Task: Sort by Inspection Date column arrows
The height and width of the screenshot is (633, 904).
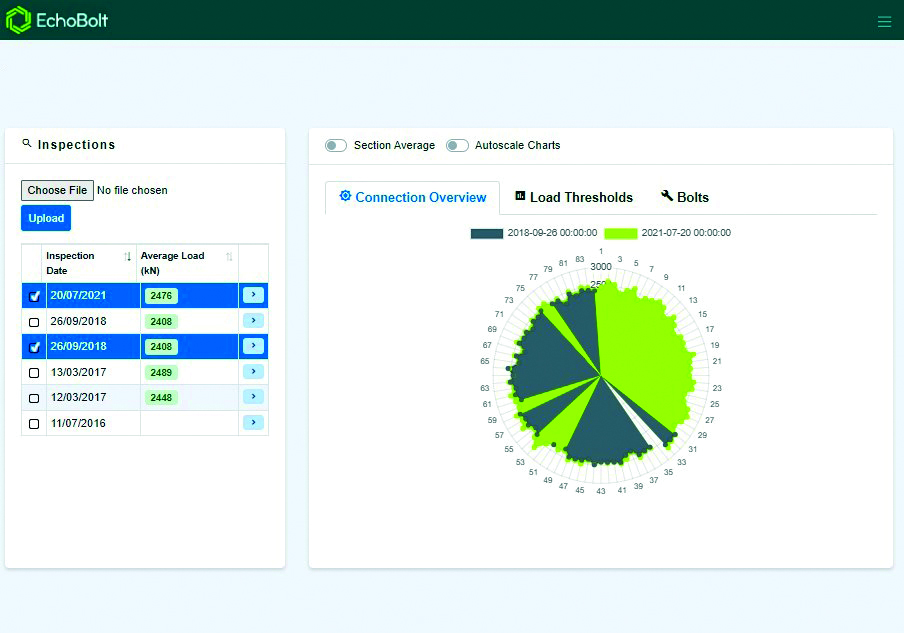Action: tap(127, 257)
